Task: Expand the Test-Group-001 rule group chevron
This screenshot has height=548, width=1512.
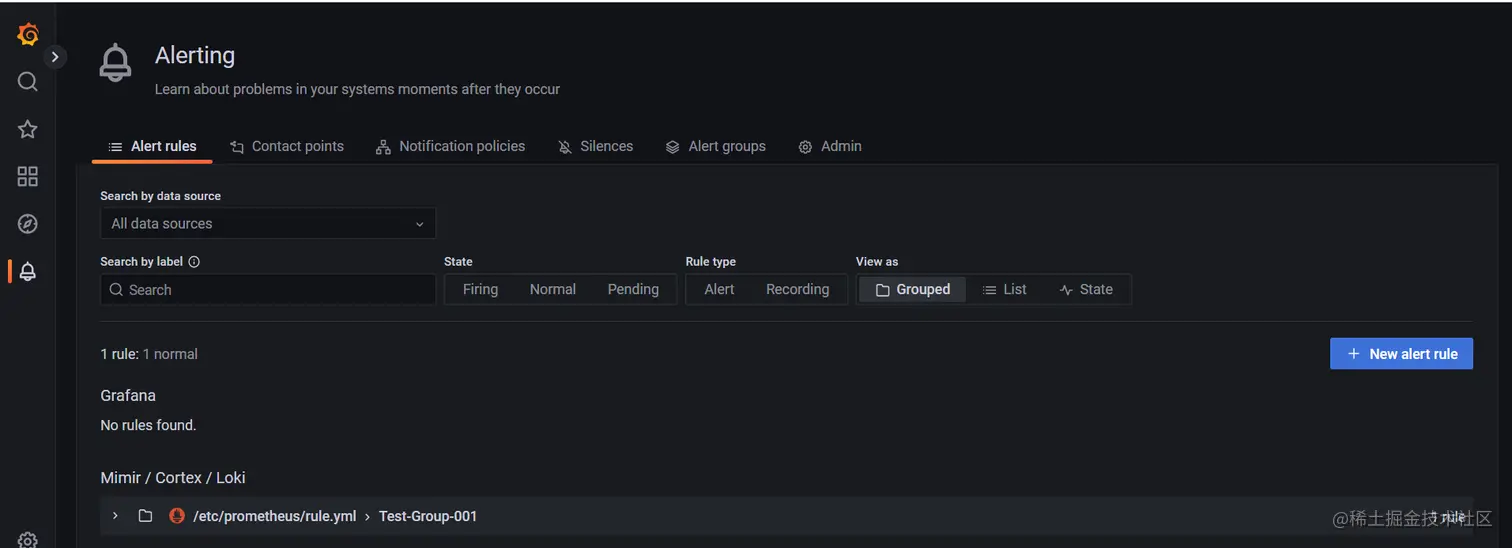Action: [115, 516]
